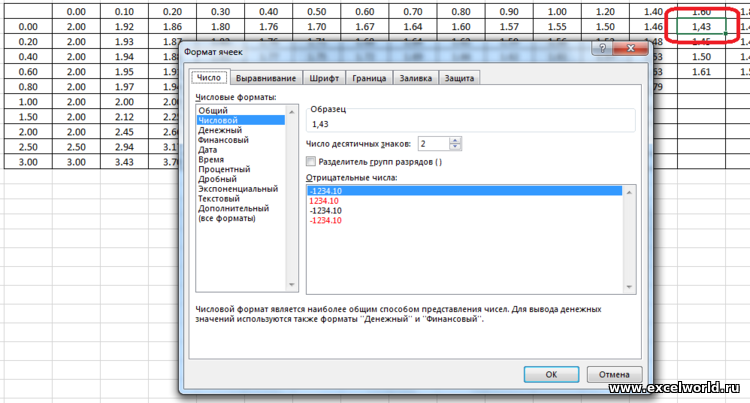Pick the Дата number format

(209, 150)
